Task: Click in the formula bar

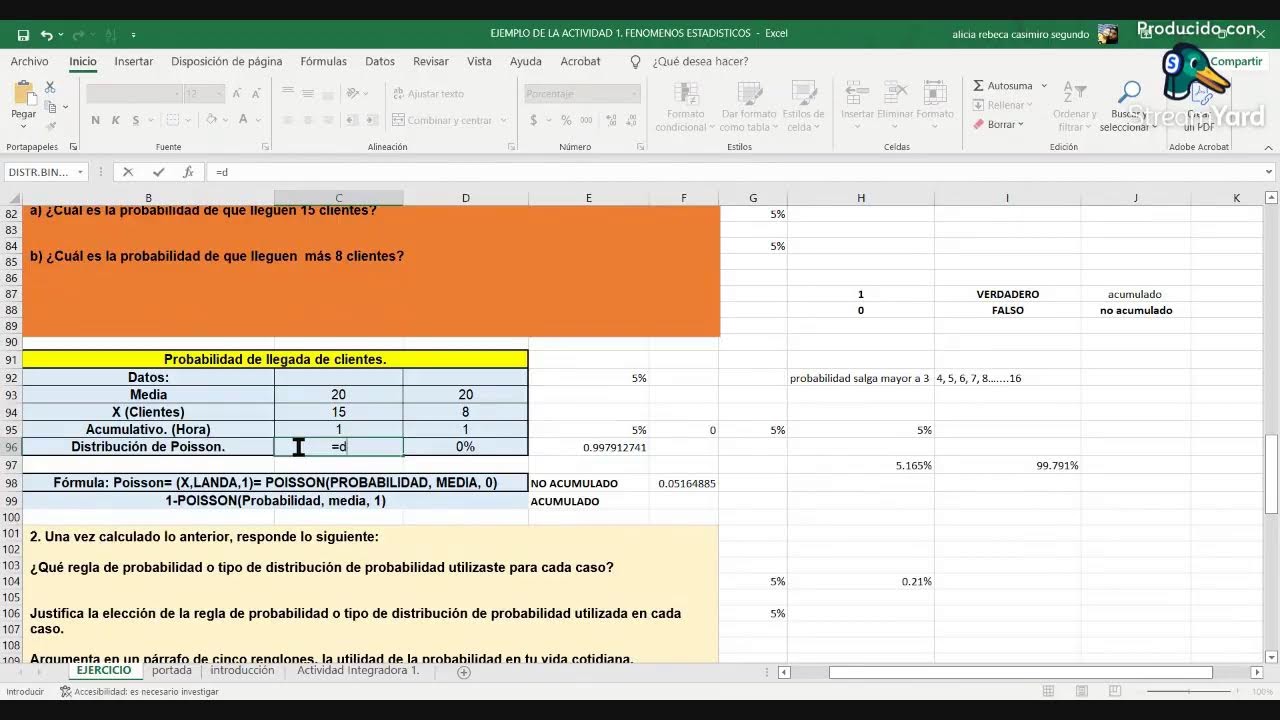Action: point(735,172)
